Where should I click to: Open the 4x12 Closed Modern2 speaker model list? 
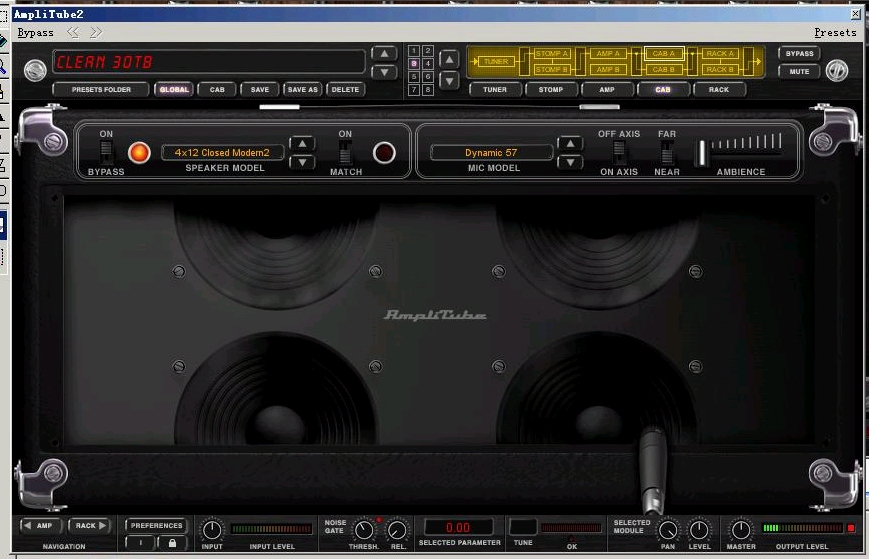click(x=222, y=152)
